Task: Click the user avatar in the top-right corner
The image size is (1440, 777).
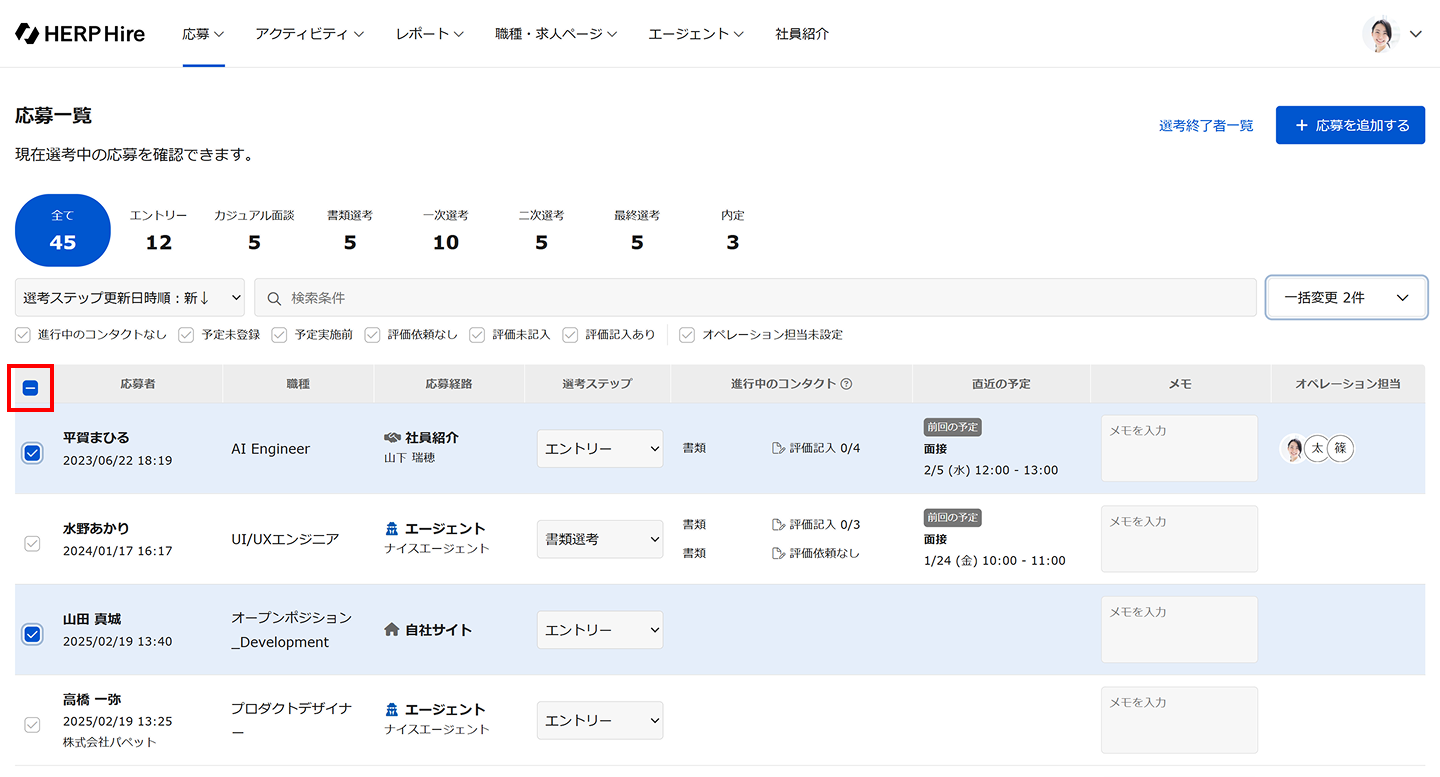Action: 1380,34
